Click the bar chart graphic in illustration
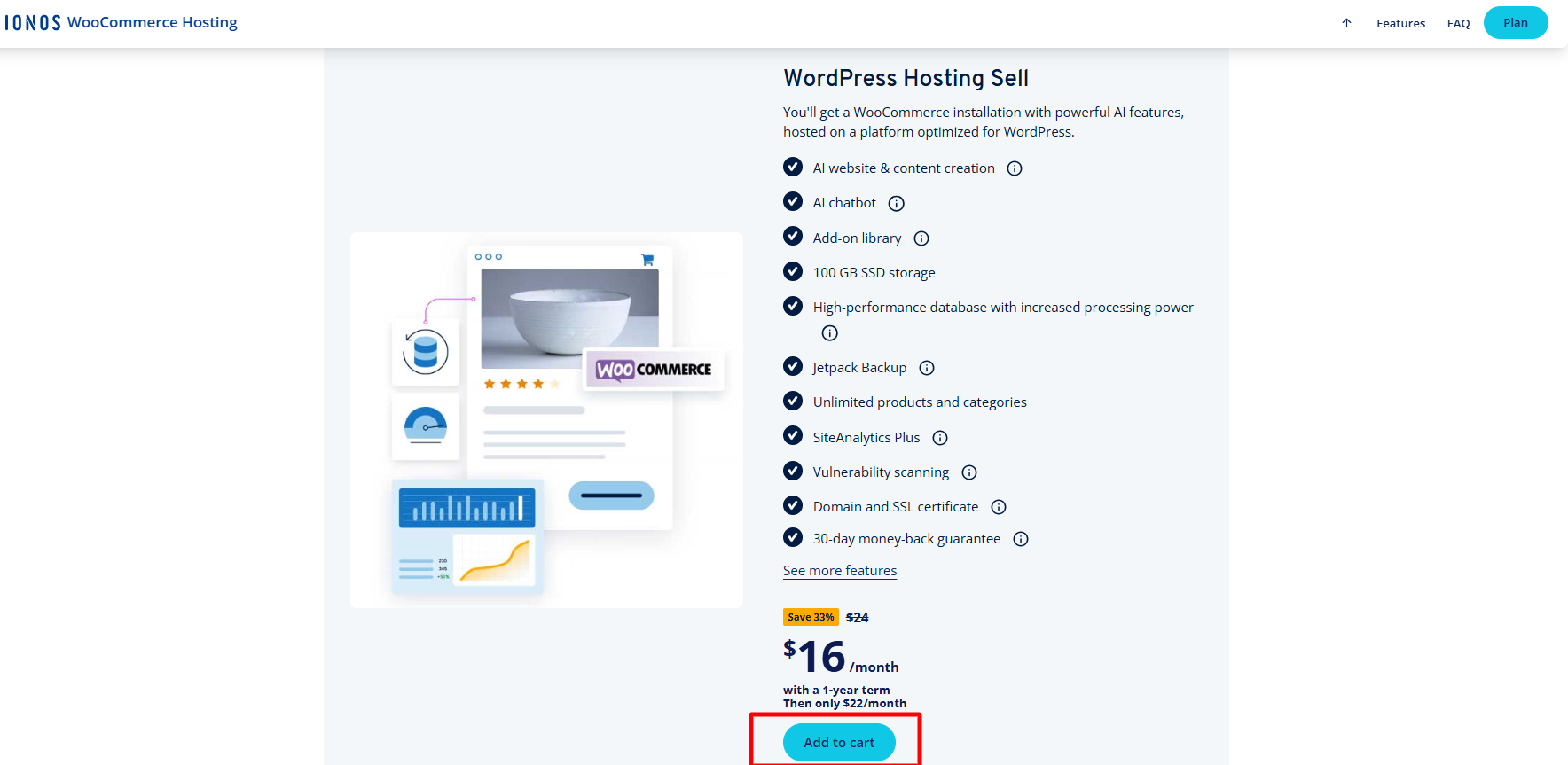Viewport: 1568px width, 765px height. point(466,508)
